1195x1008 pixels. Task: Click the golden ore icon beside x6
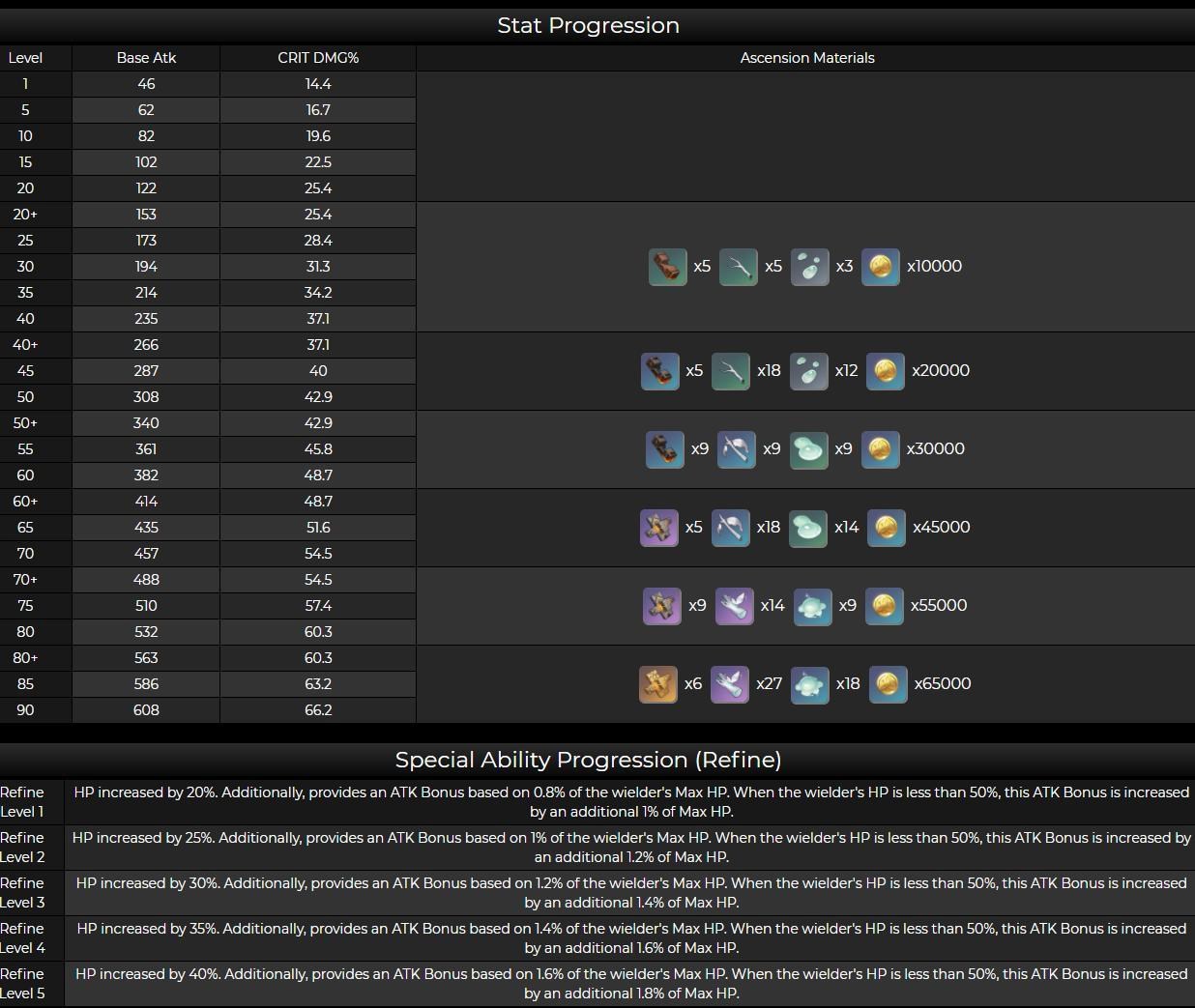point(658,684)
